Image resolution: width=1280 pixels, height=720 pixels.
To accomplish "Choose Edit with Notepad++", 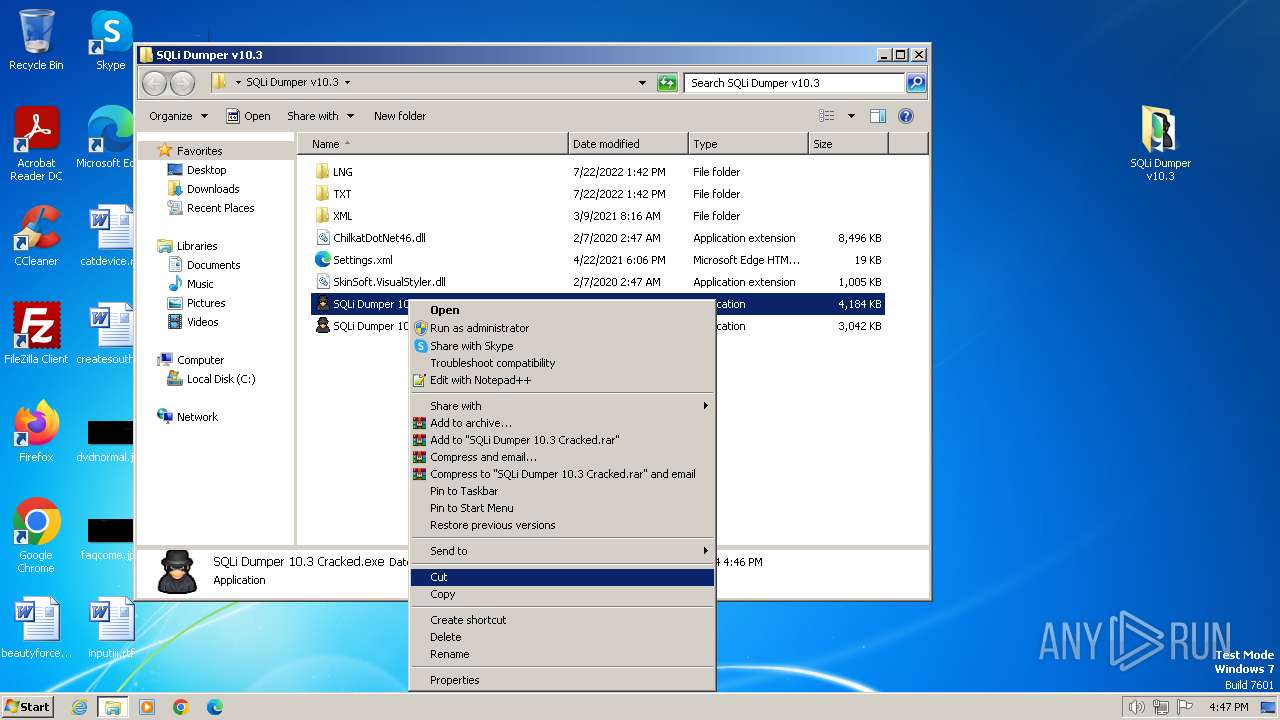I will [562, 380].
